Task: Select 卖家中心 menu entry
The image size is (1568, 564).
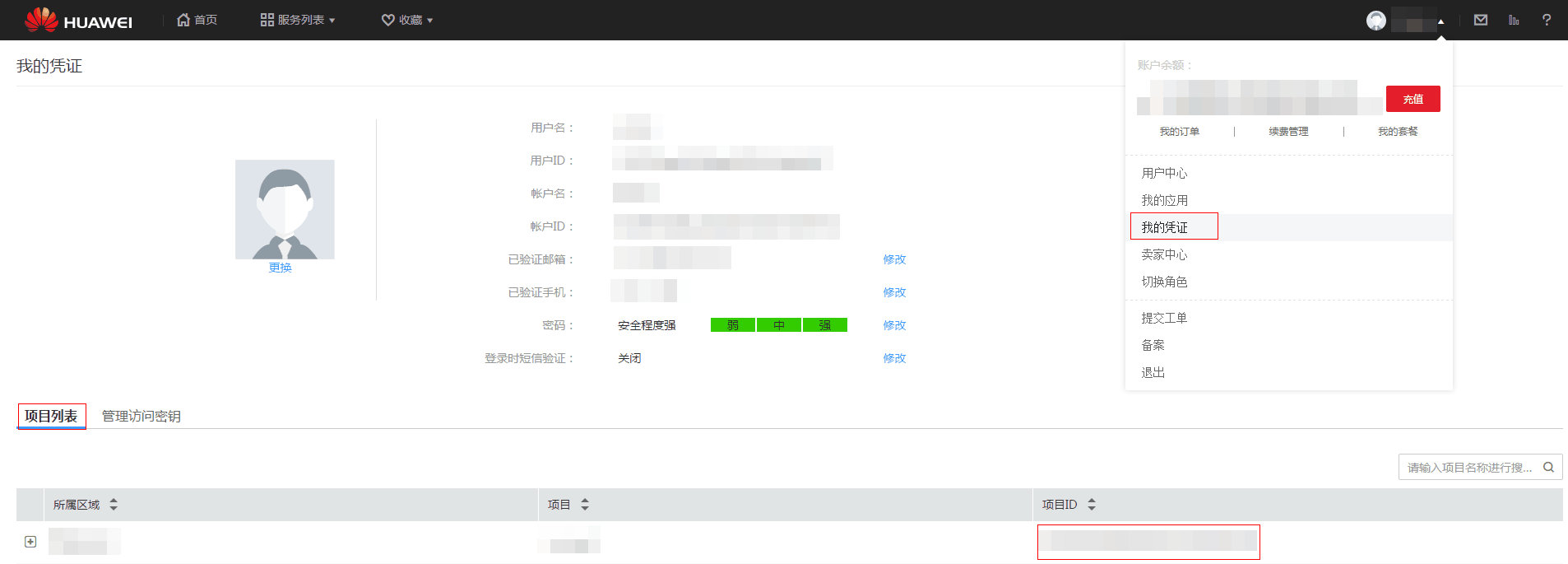Action: pos(1164,254)
